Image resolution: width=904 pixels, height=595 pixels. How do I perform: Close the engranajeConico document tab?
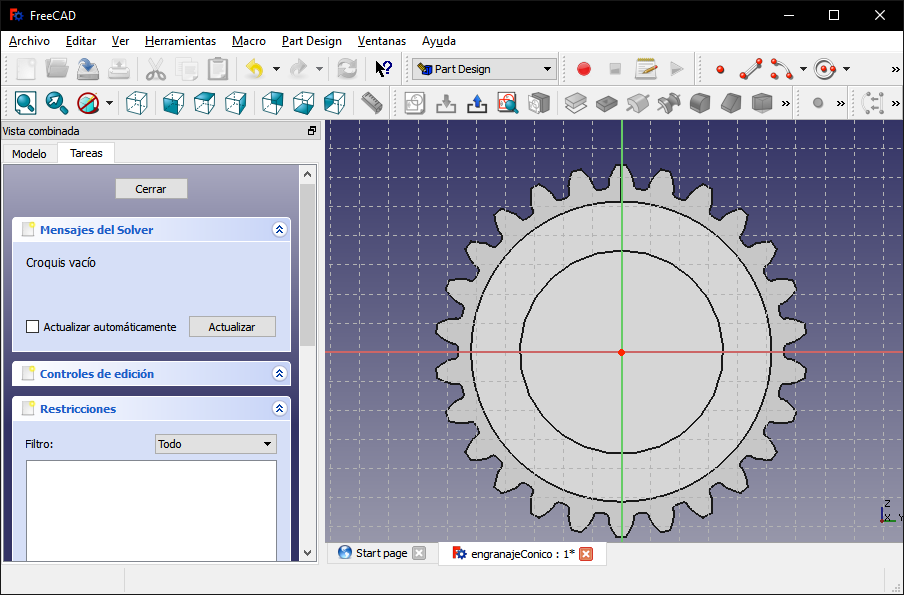coord(587,554)
